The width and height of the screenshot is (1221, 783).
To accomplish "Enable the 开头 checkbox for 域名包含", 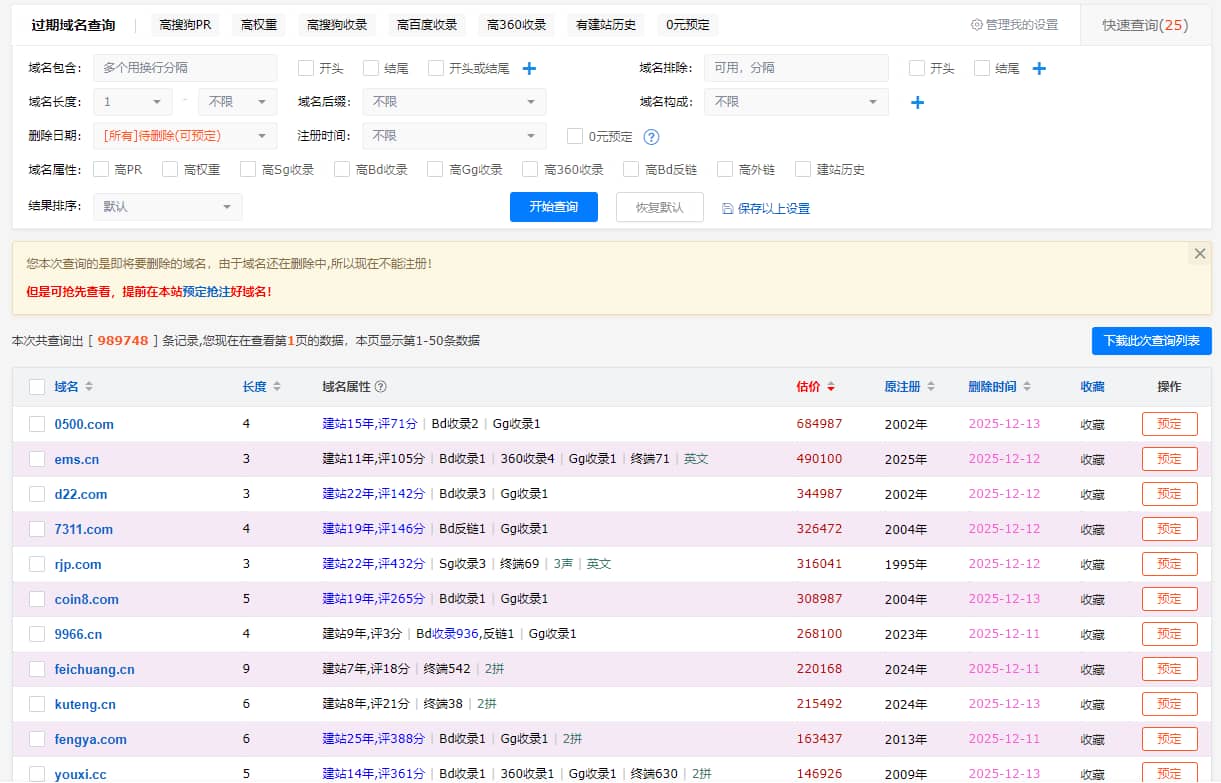I will [x=305, y=68].
